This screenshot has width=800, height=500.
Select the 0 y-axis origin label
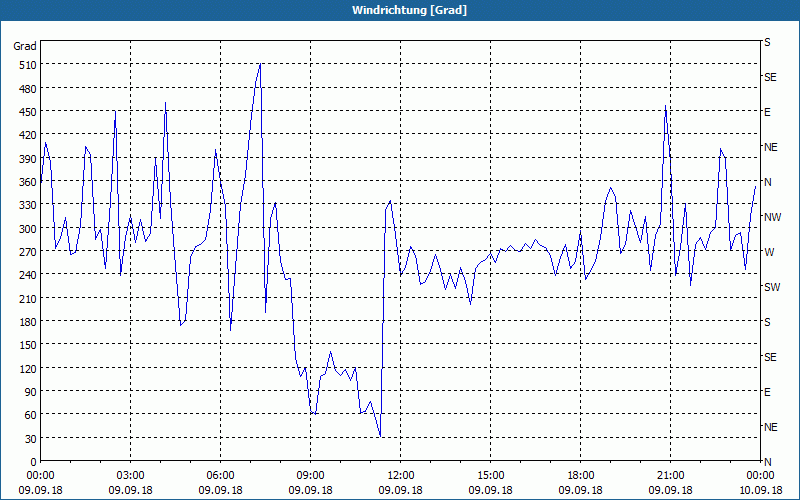pyautogui.click(x=34, y=462)
